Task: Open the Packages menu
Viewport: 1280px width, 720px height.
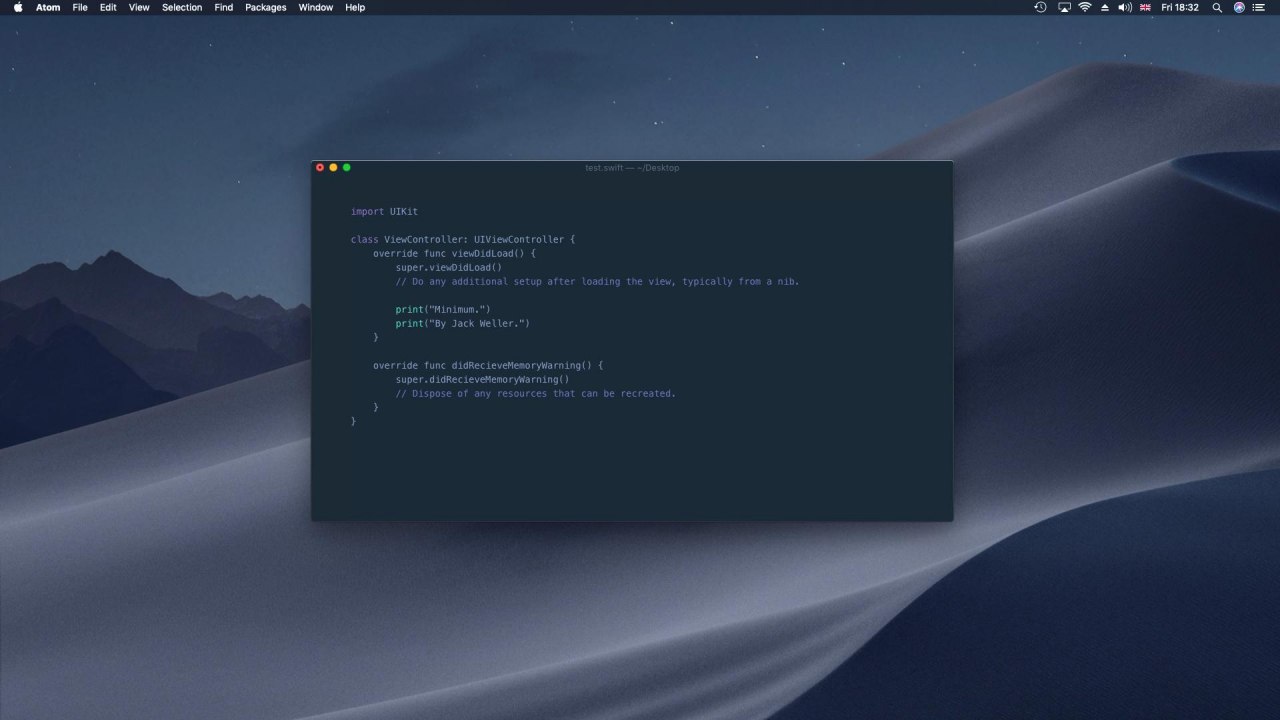Action: pyautogui.click(x=266, y=7)
